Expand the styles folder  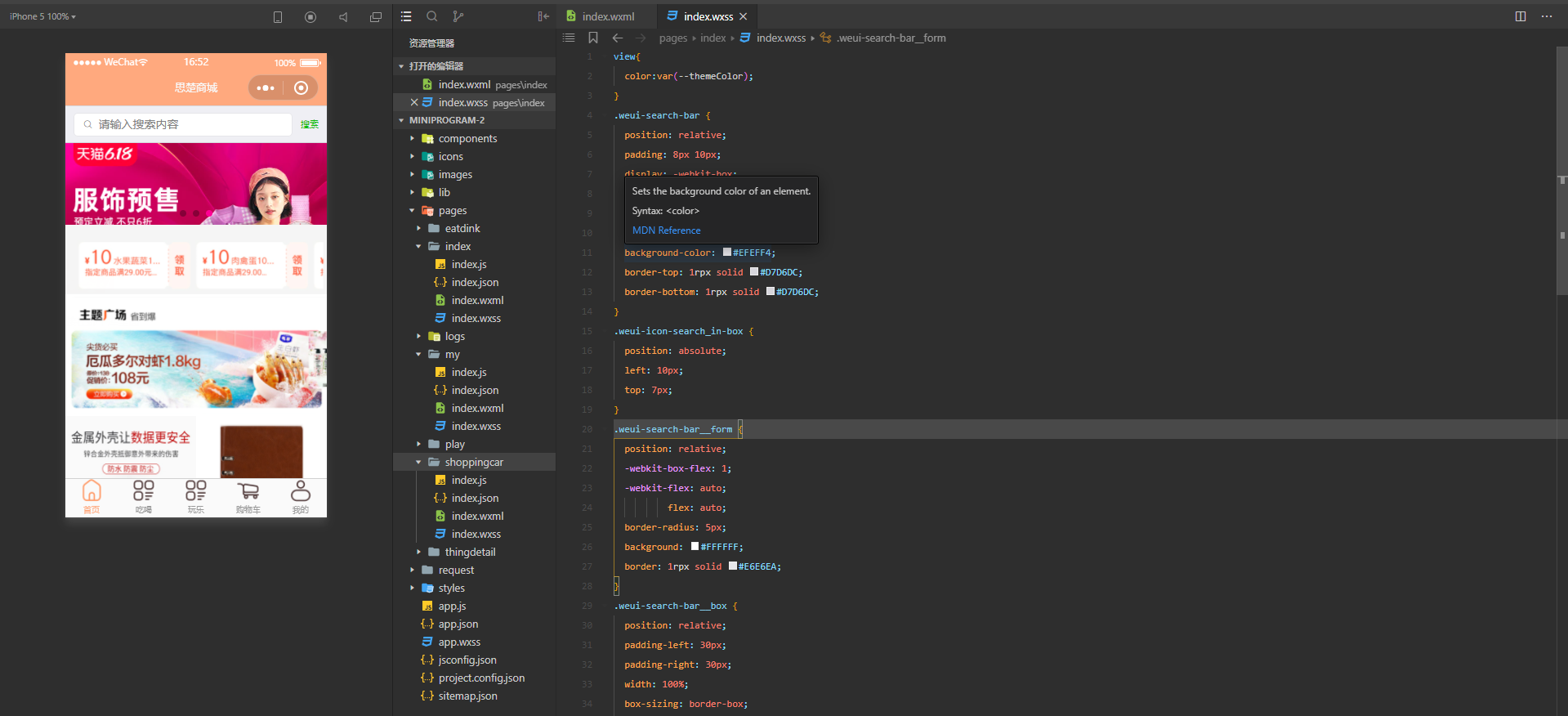(412, 588)
